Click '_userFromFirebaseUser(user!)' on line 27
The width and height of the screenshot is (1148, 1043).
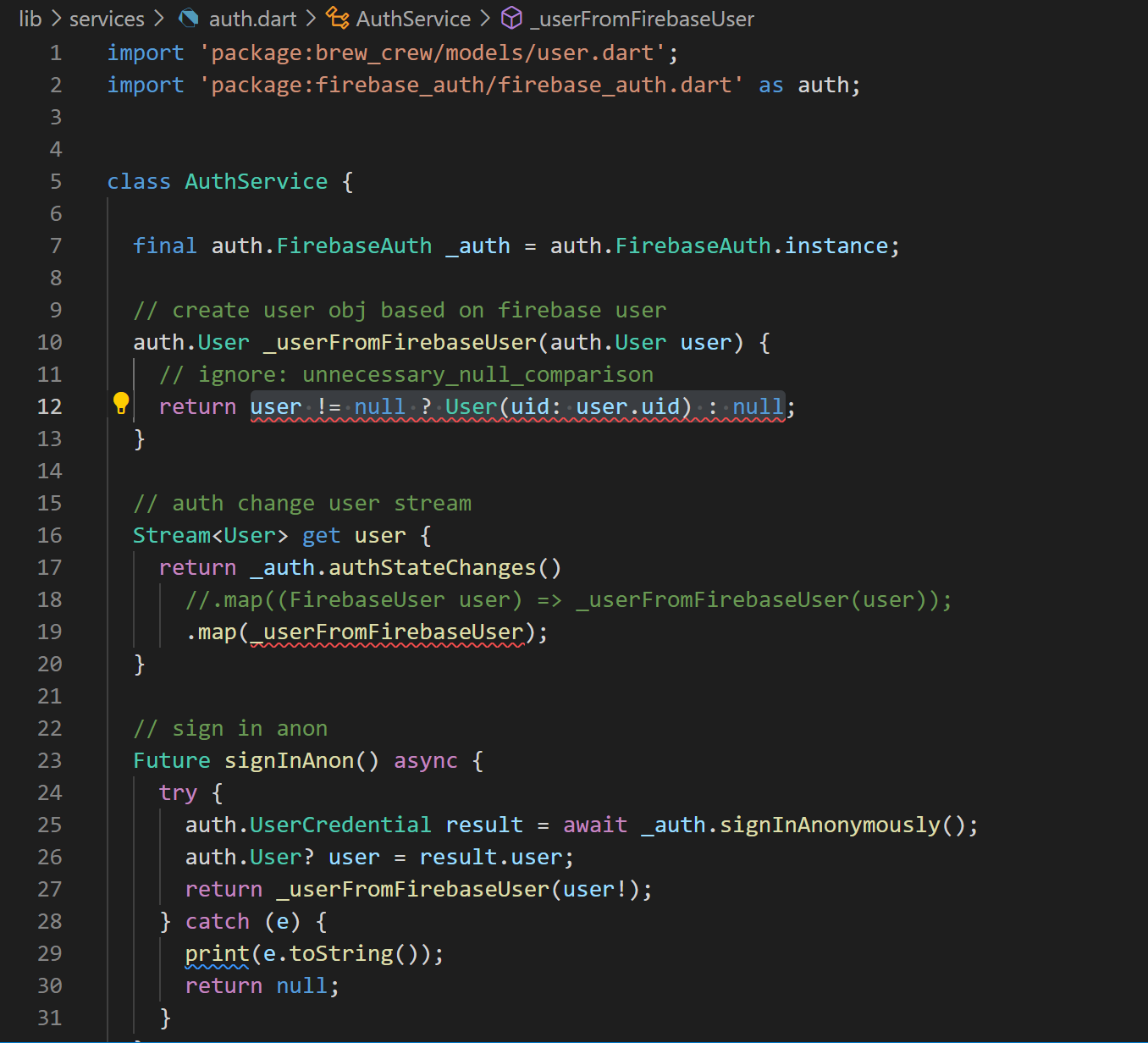pyautogui.click(x=458, y=889)
